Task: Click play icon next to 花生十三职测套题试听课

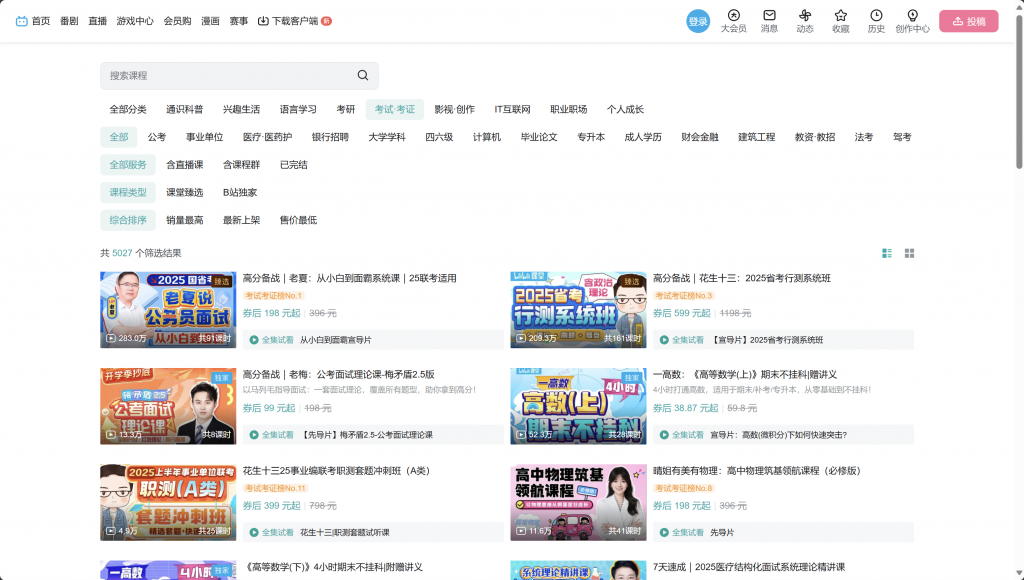Action: click(x=254, y=532)
